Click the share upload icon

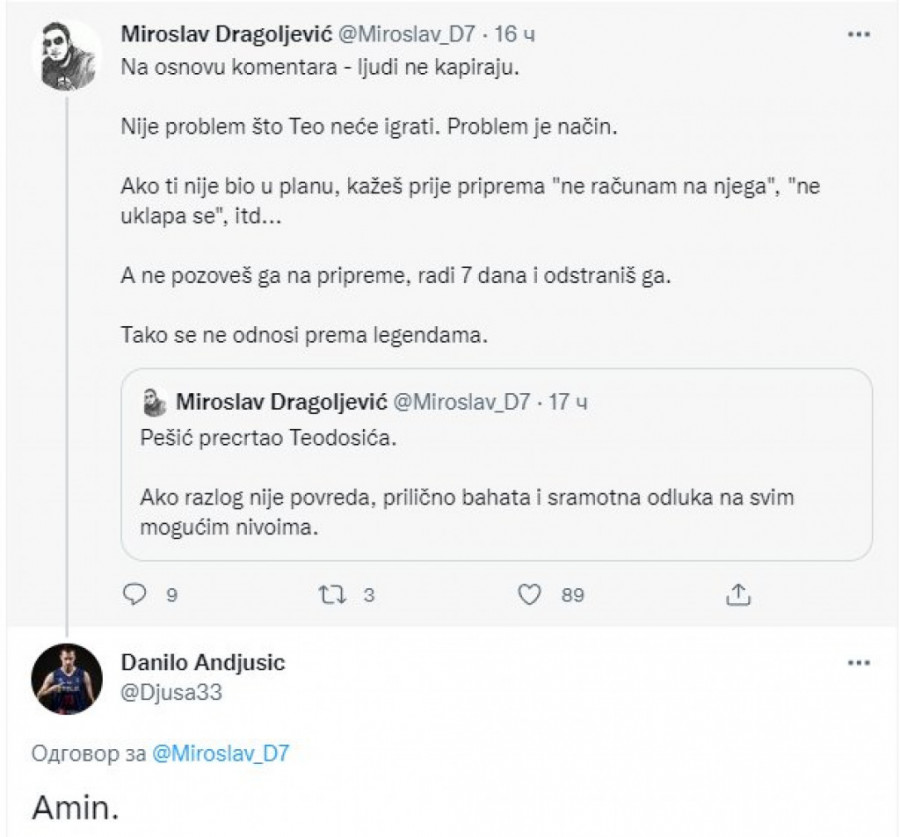(x=736, y=594)
